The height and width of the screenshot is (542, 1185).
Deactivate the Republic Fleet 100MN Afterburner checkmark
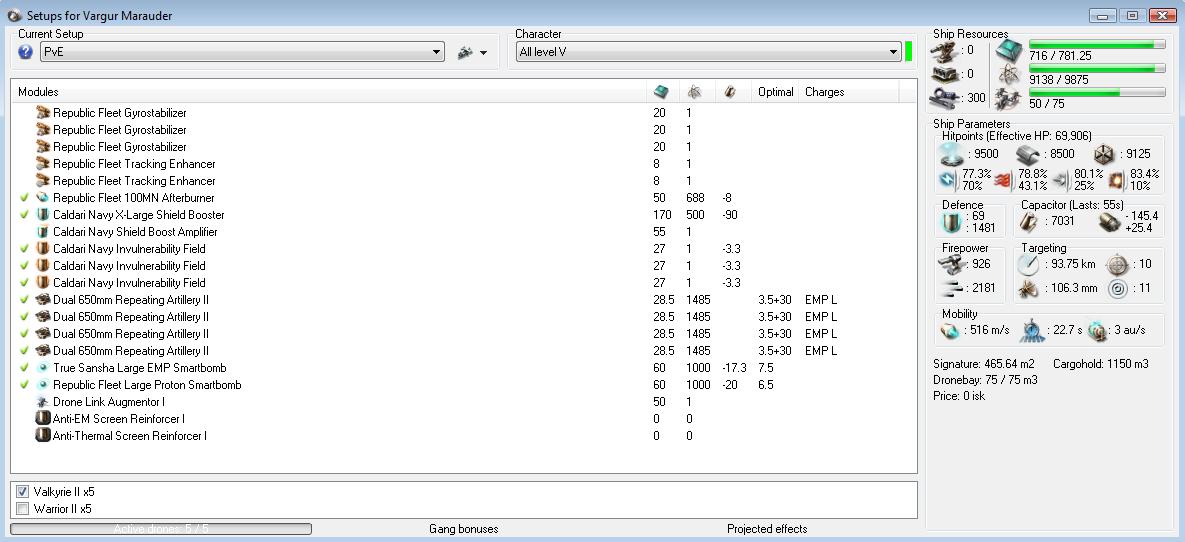click(x=26, y=197)
